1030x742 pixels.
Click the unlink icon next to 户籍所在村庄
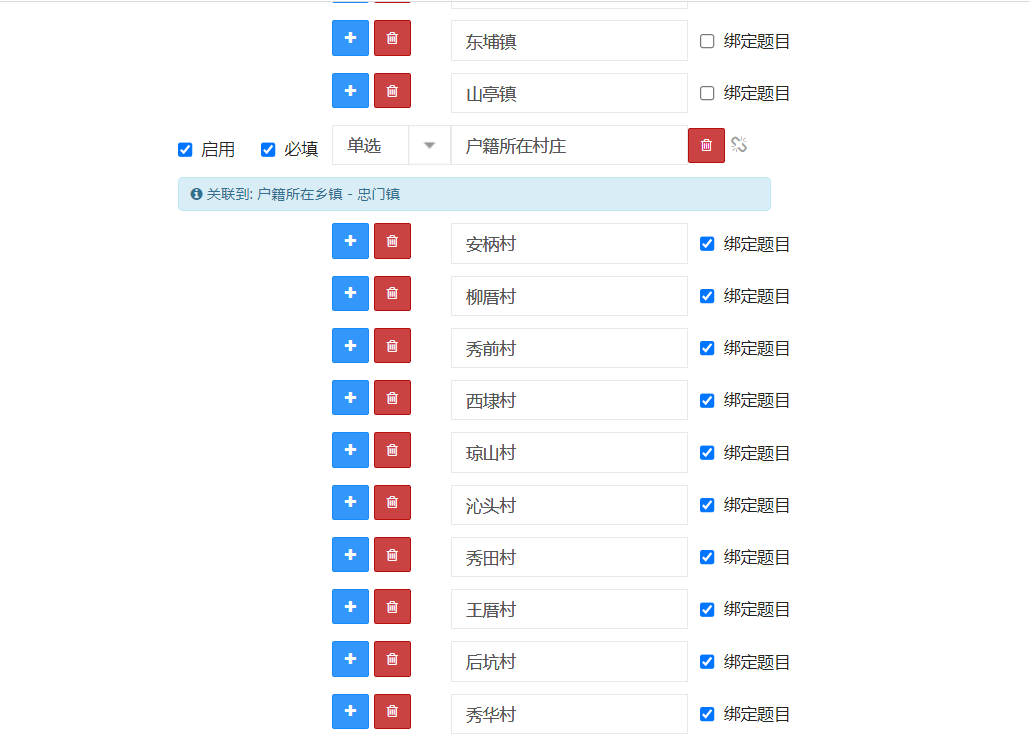[739, 145]
